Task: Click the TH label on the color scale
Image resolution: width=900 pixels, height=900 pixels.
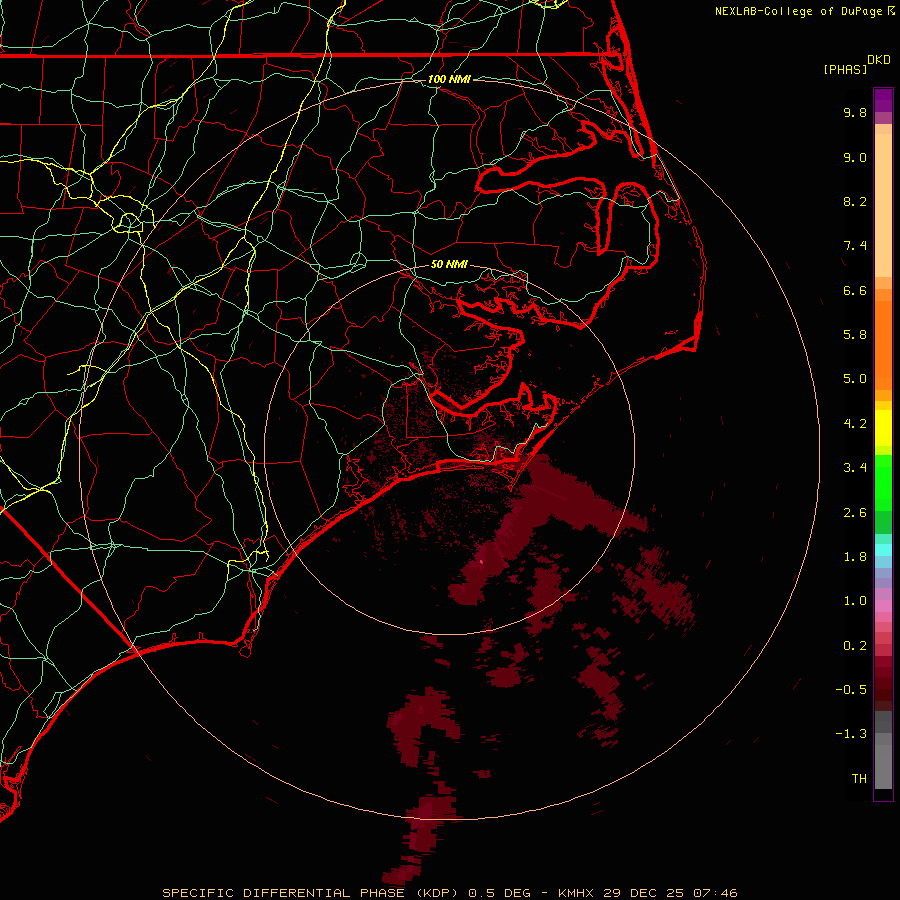Action: click(859, 778)
